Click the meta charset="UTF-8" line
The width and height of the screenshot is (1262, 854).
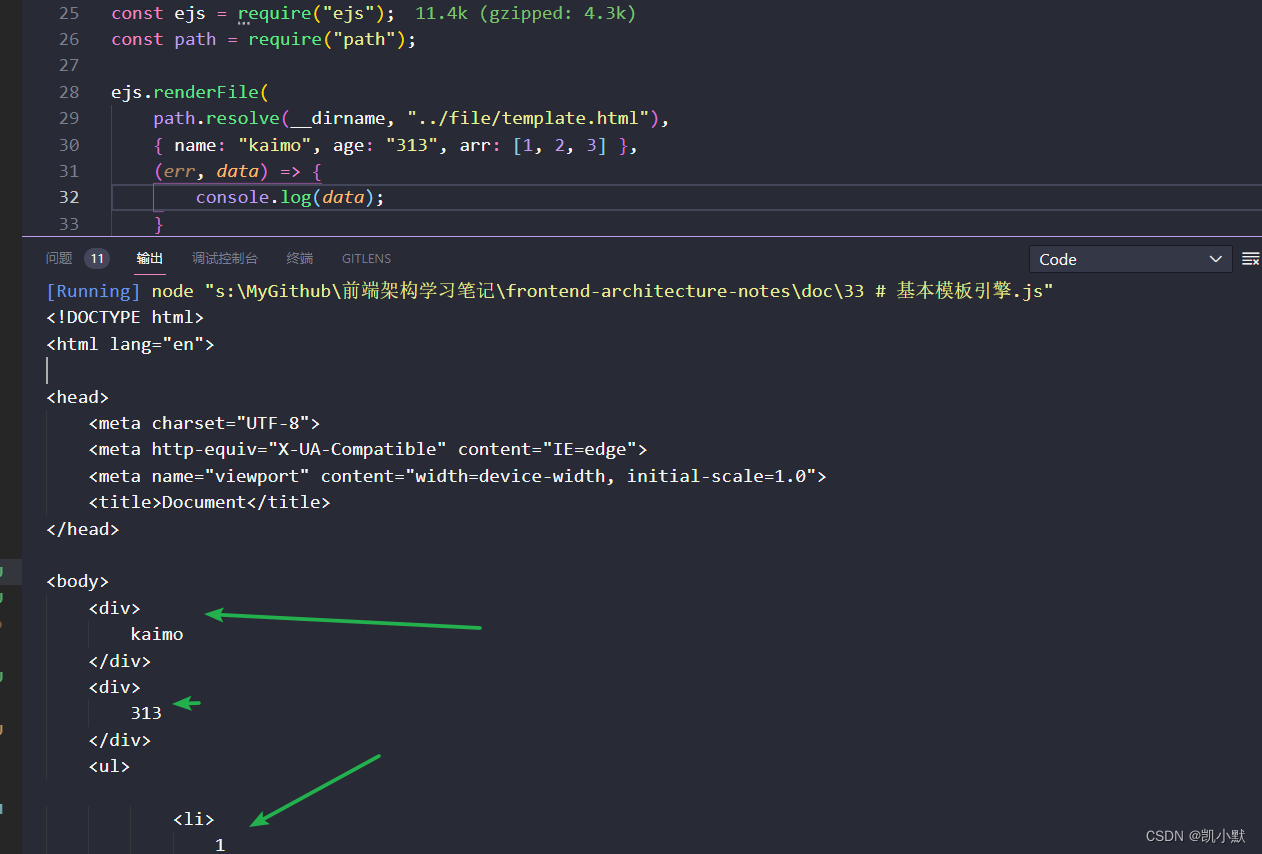(x=204, y=423)
